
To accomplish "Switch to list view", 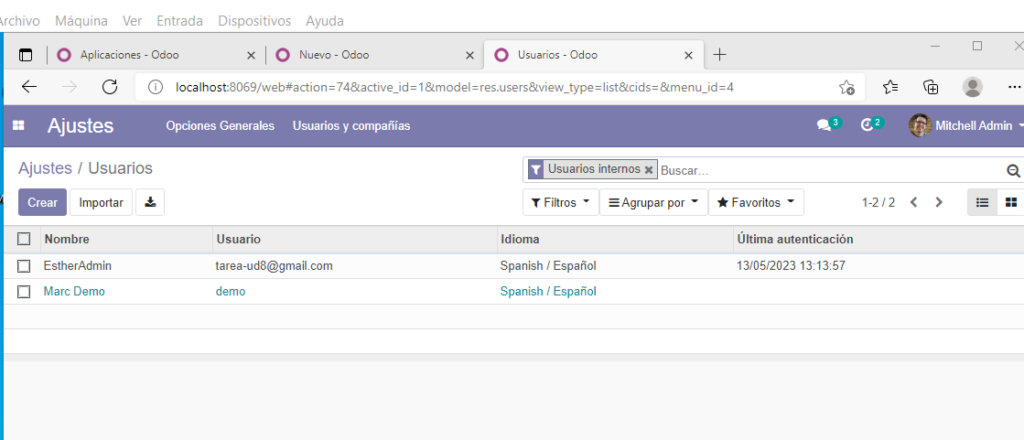I will tap(982, 202).
